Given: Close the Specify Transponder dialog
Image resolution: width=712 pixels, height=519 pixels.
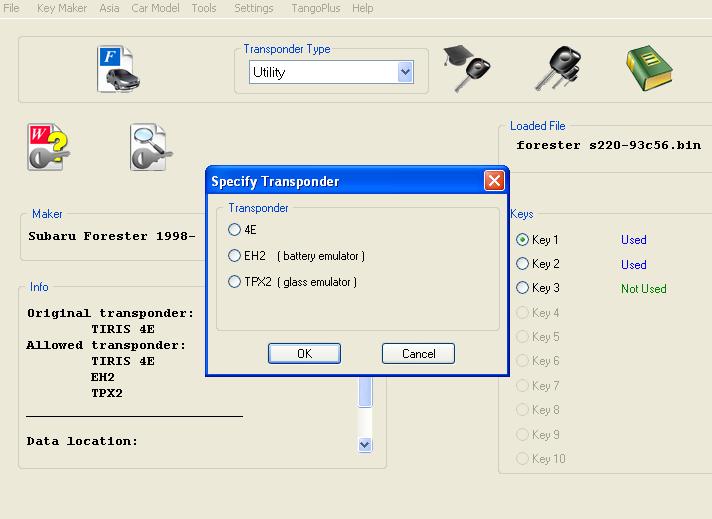Looking at the screenshot, I should (494, 181).
